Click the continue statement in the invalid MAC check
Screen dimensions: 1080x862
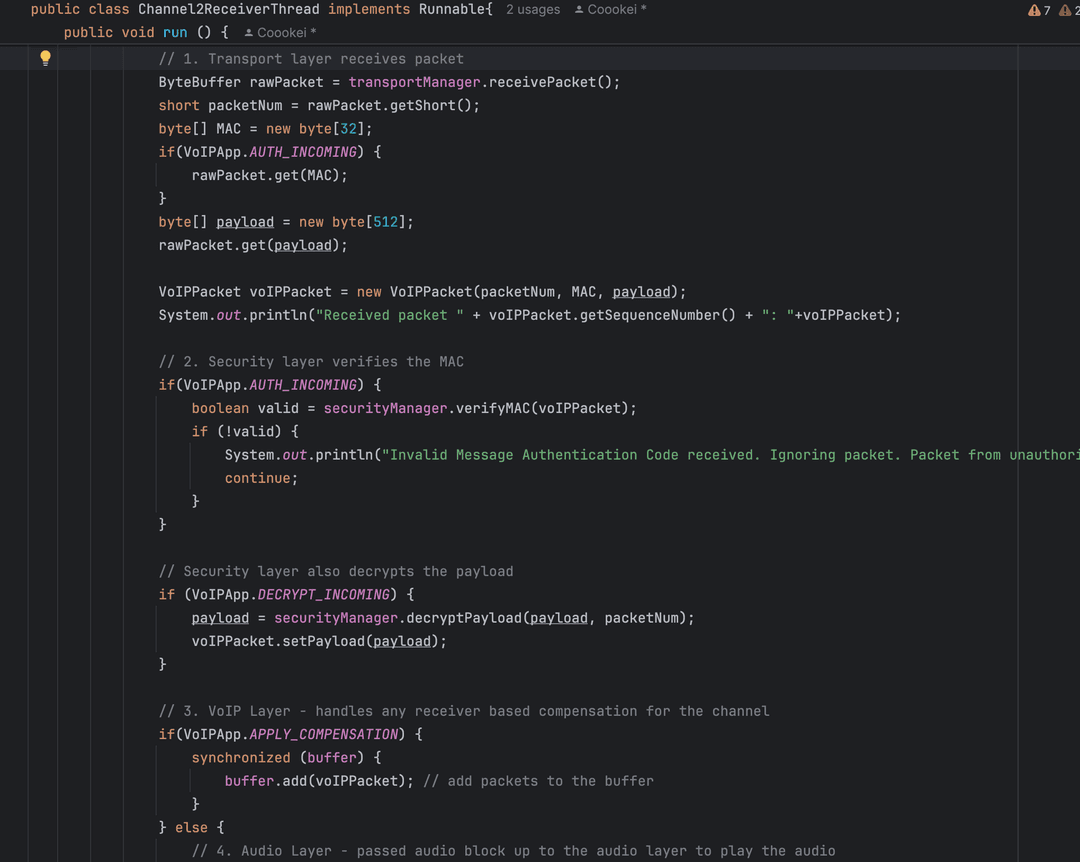tap(258, 477)
